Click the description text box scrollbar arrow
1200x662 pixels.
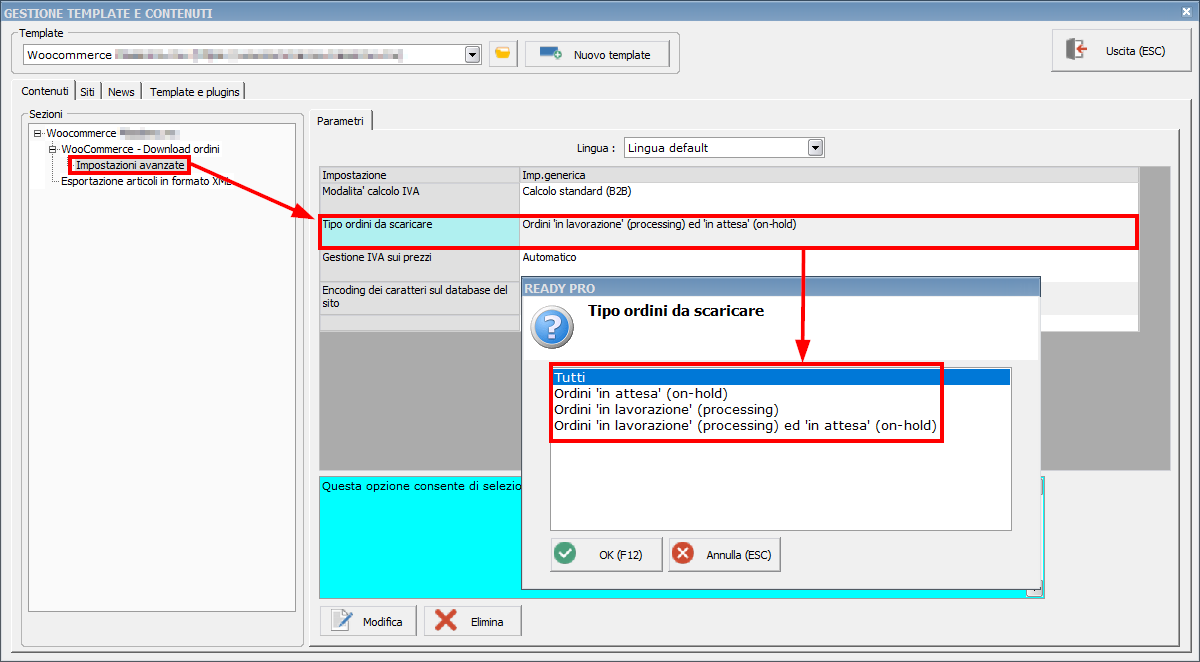(1034, 591)
